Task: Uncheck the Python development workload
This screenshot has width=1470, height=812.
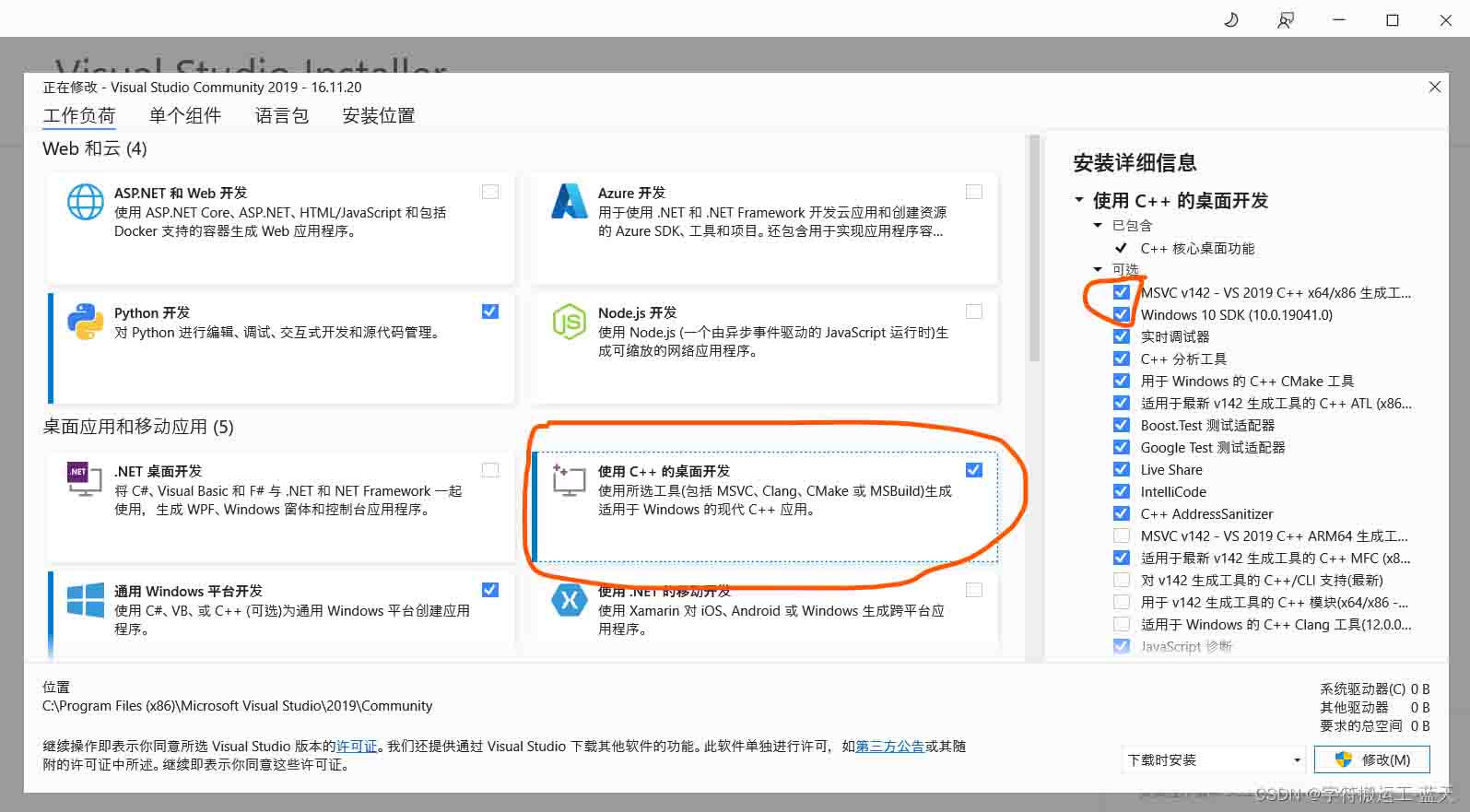Action: pyautogui.click(x=490, y=312)
